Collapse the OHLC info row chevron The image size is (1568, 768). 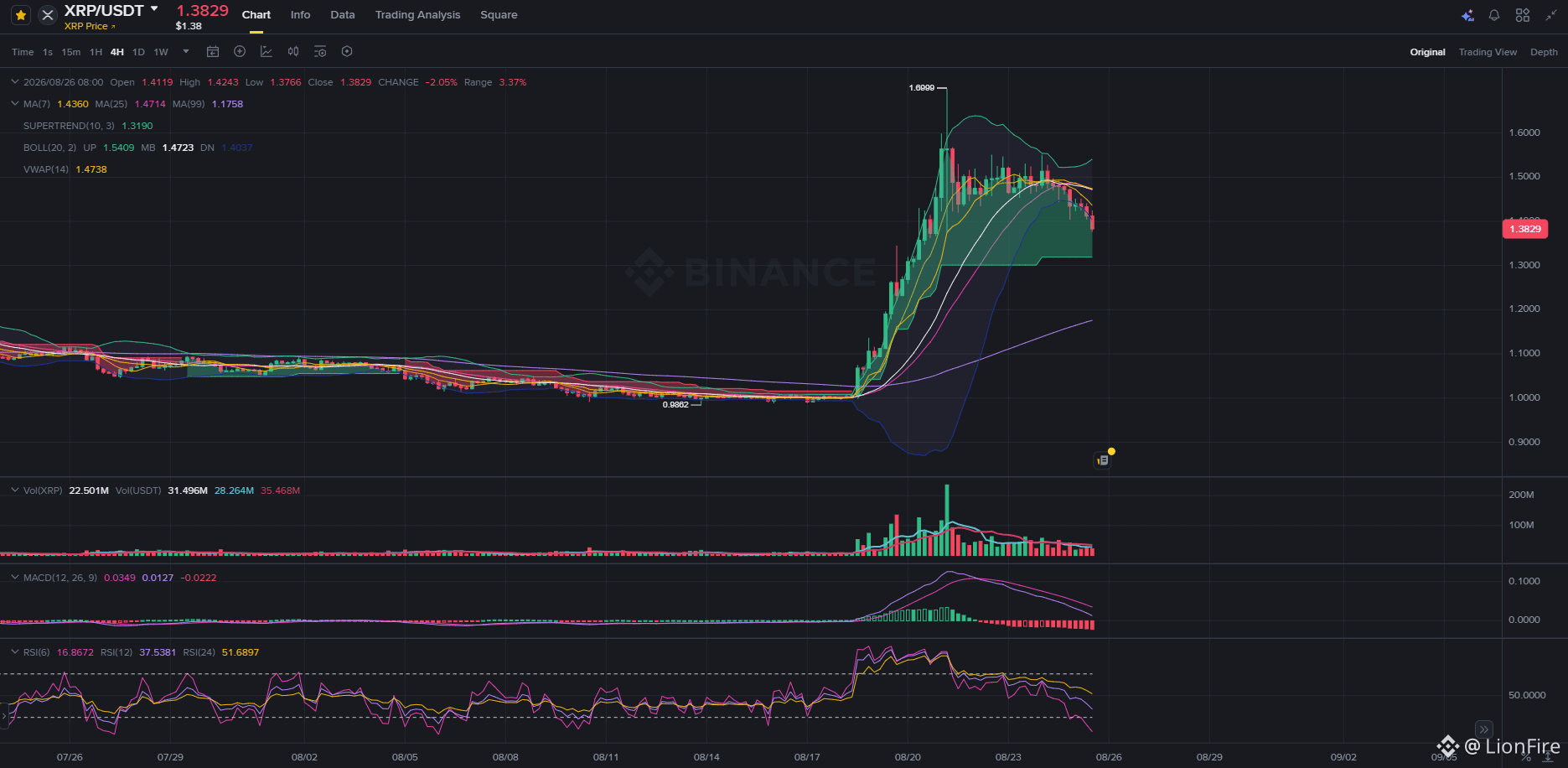coord(15,82)
